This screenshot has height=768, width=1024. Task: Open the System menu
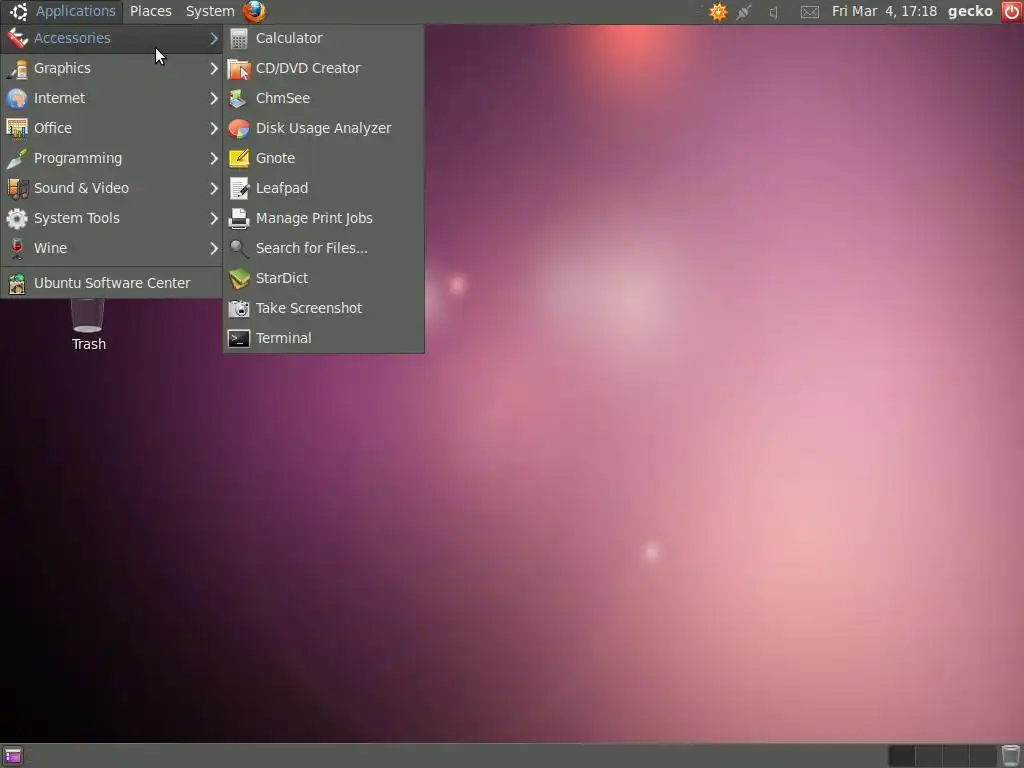(210, 11)
